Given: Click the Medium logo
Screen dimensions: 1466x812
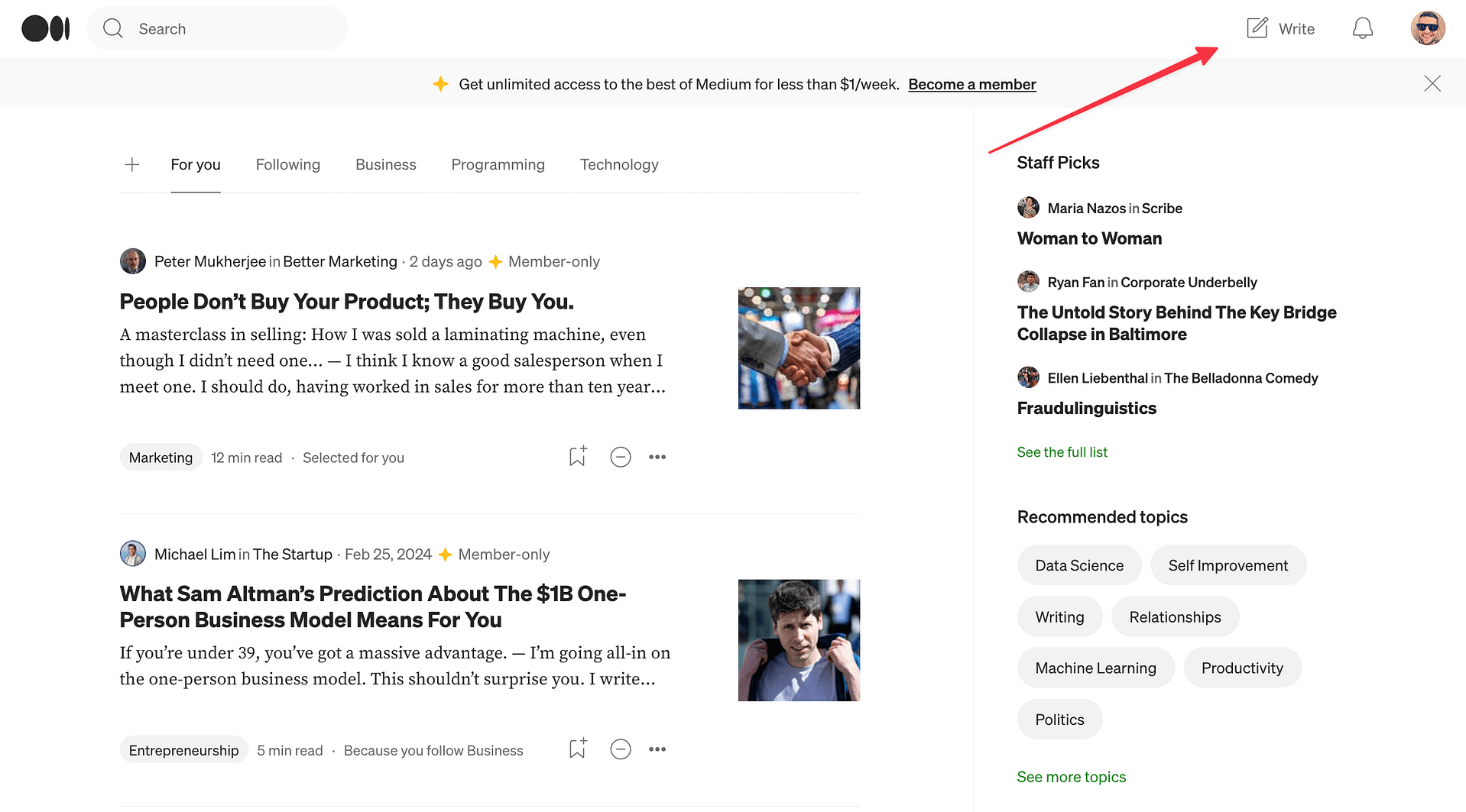Looking at the screenshot, I should pos(45,27).
